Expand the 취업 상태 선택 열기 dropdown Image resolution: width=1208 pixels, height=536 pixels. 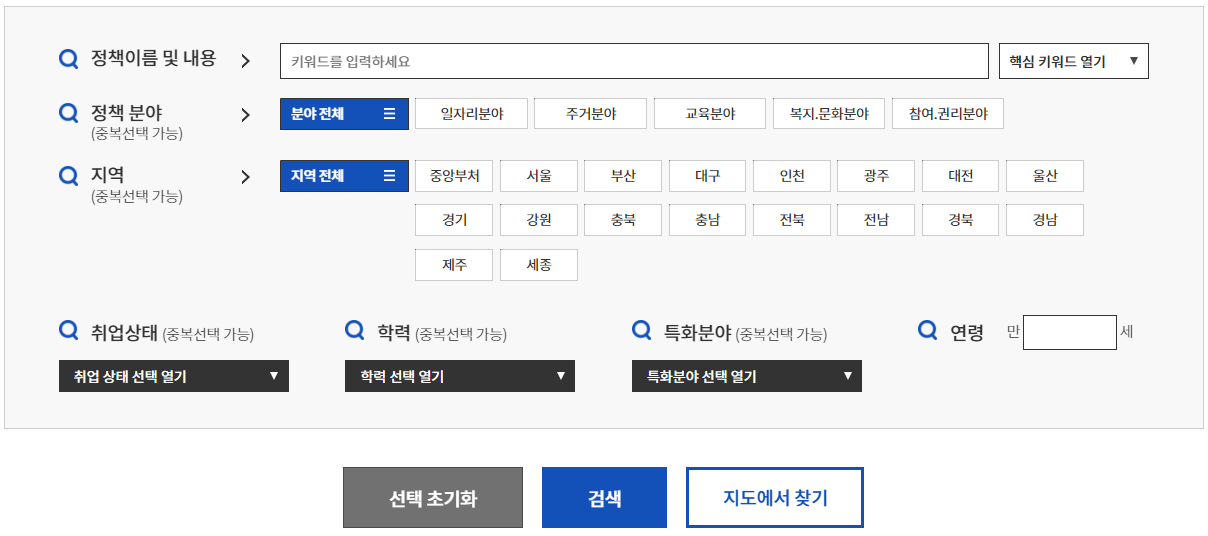coord(174,376)
